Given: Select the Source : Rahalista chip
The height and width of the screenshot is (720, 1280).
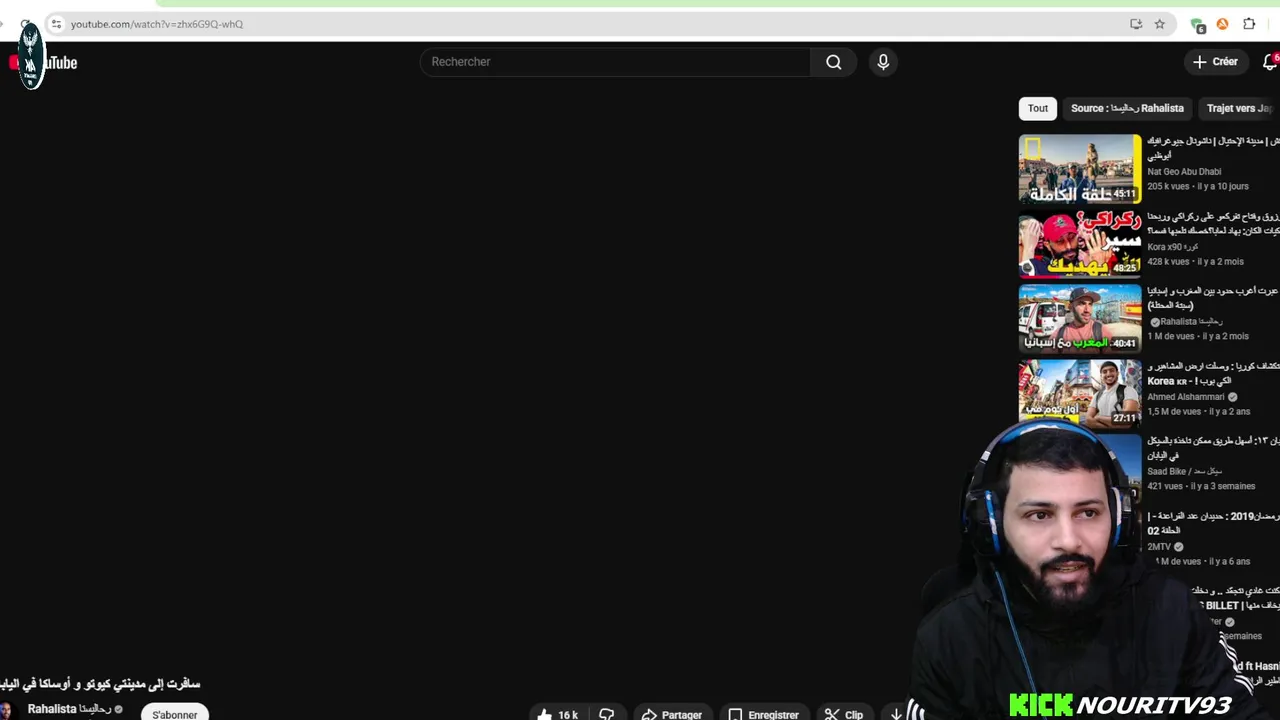Looking at the screenshot, I should pos(1127,108).
